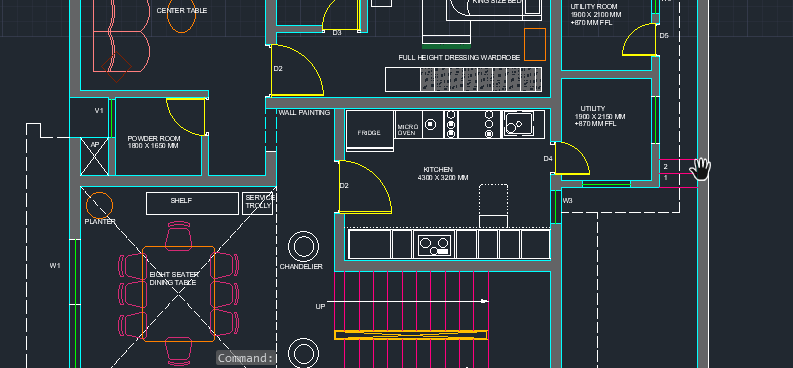Select the orange PLANTER circle
Screen dimensions: 793x368
99,205
